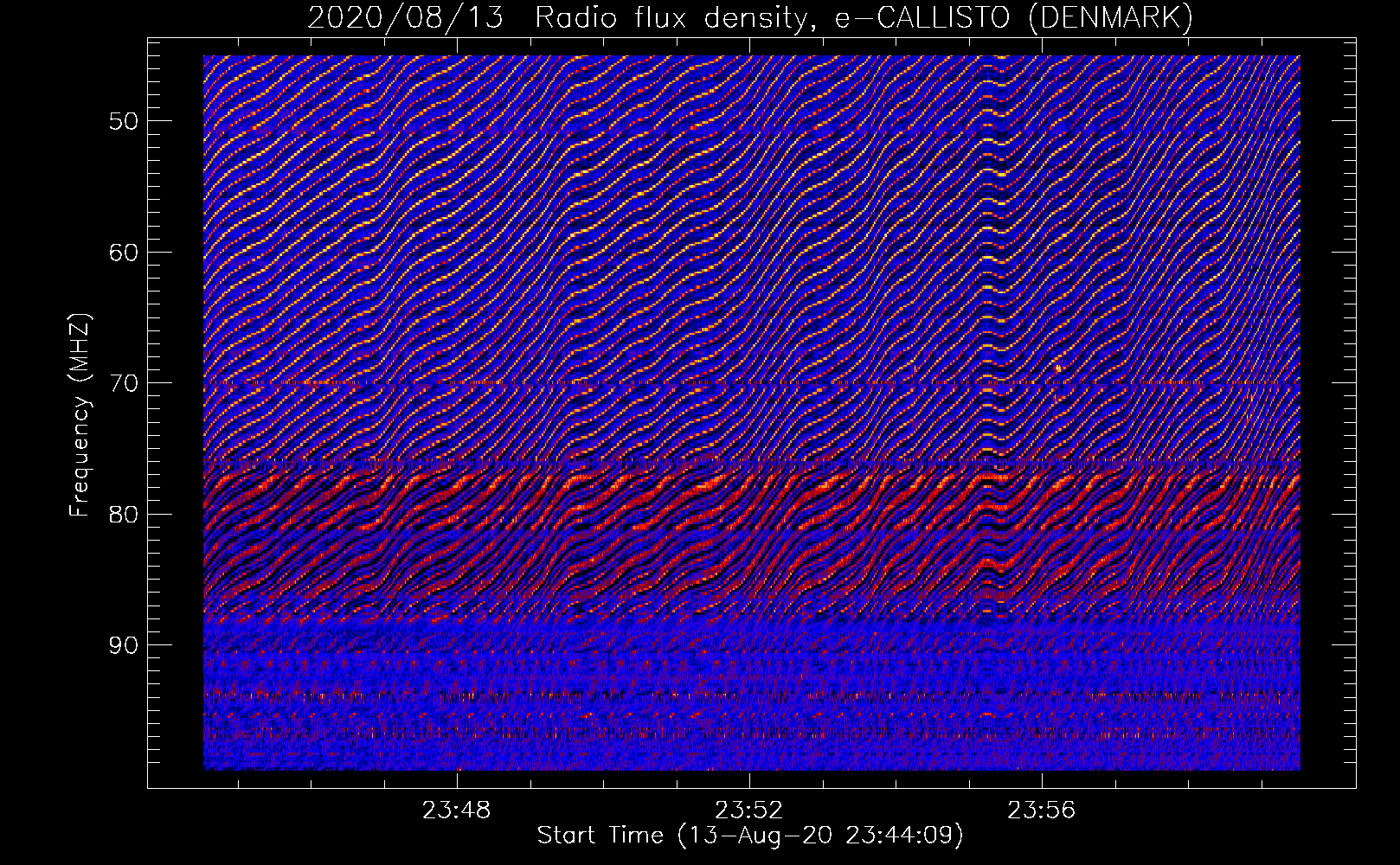The image size is (1400, 865).
Task: Click the time tick label 23:56
Action: [1041, 810]
